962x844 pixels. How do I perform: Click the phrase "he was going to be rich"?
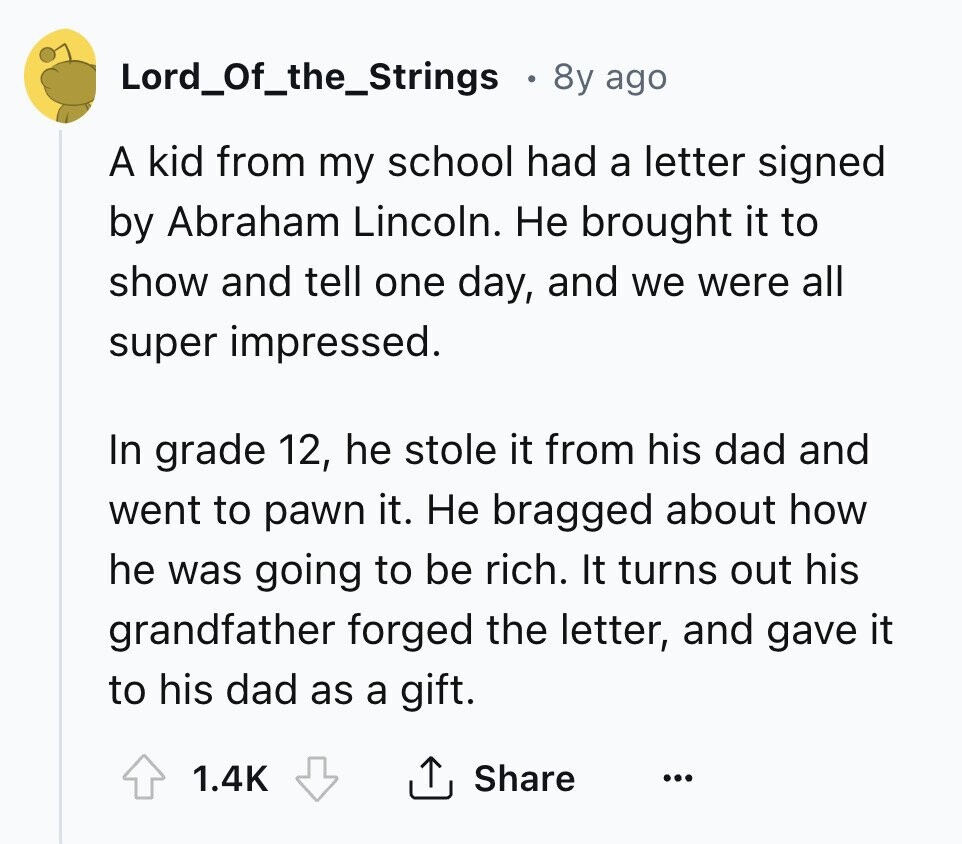click(x=340, y=570)
